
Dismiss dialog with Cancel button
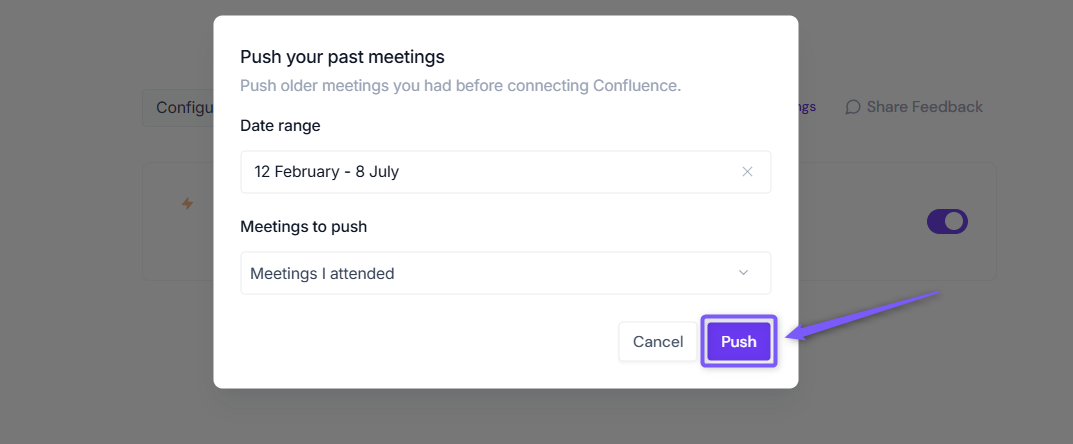tap(658, 341)
